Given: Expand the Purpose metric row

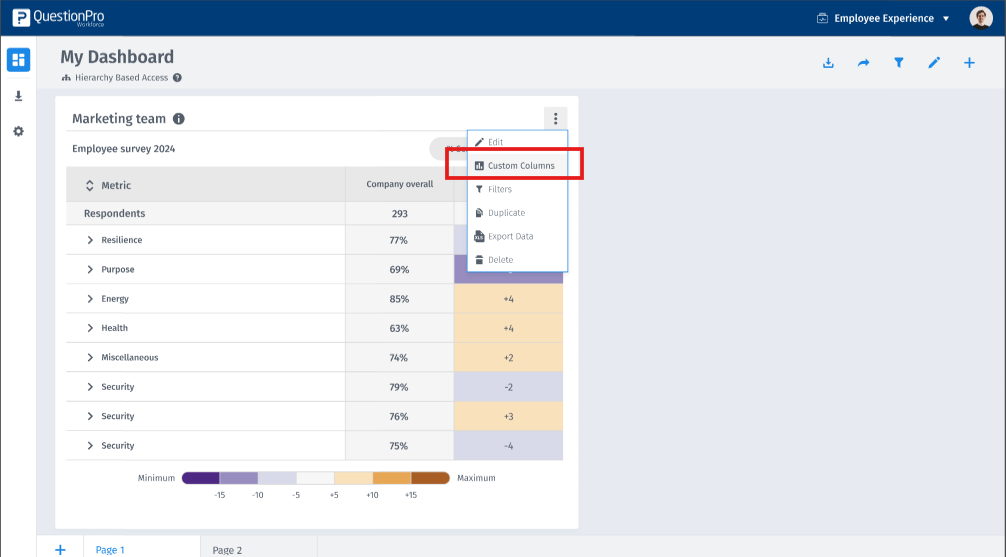Looking at the screenshot, I should (x=90, y=270).
